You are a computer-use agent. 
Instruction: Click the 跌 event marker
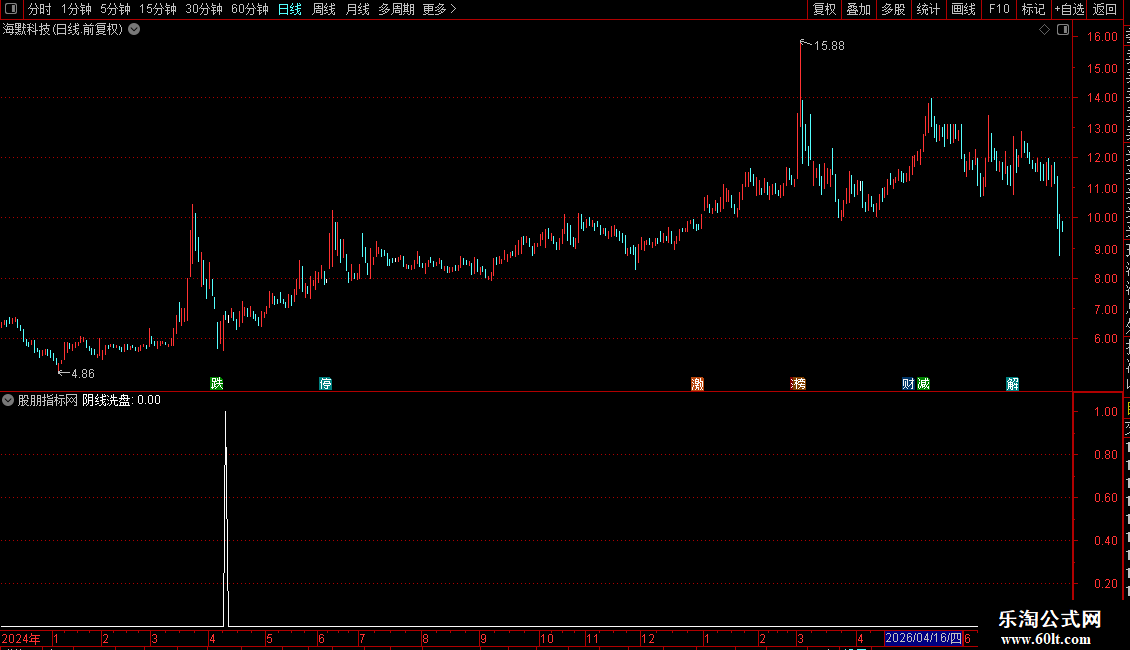pos(217,383)
